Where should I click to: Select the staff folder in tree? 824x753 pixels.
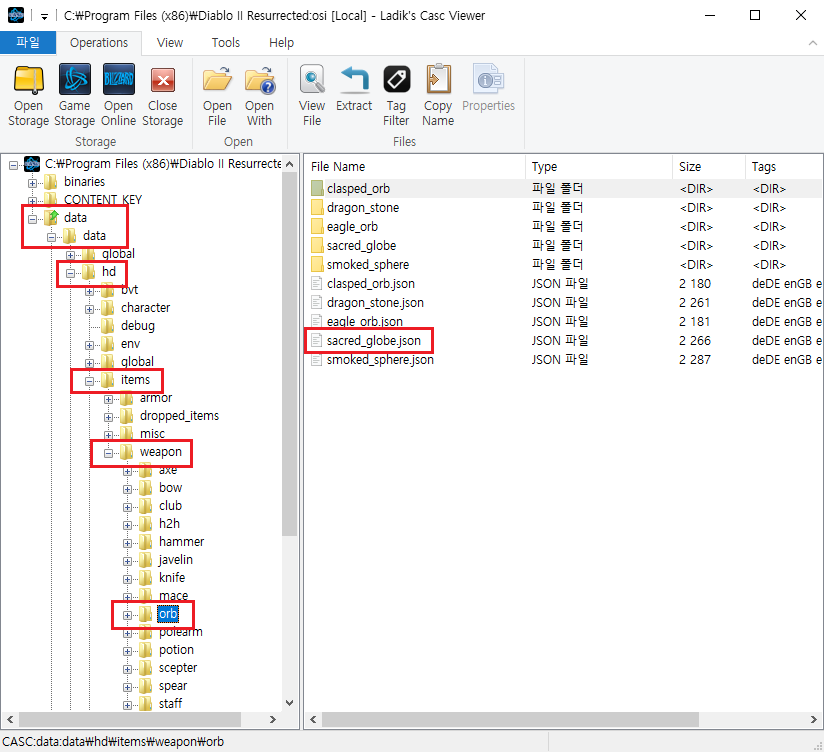pos(170,704)
